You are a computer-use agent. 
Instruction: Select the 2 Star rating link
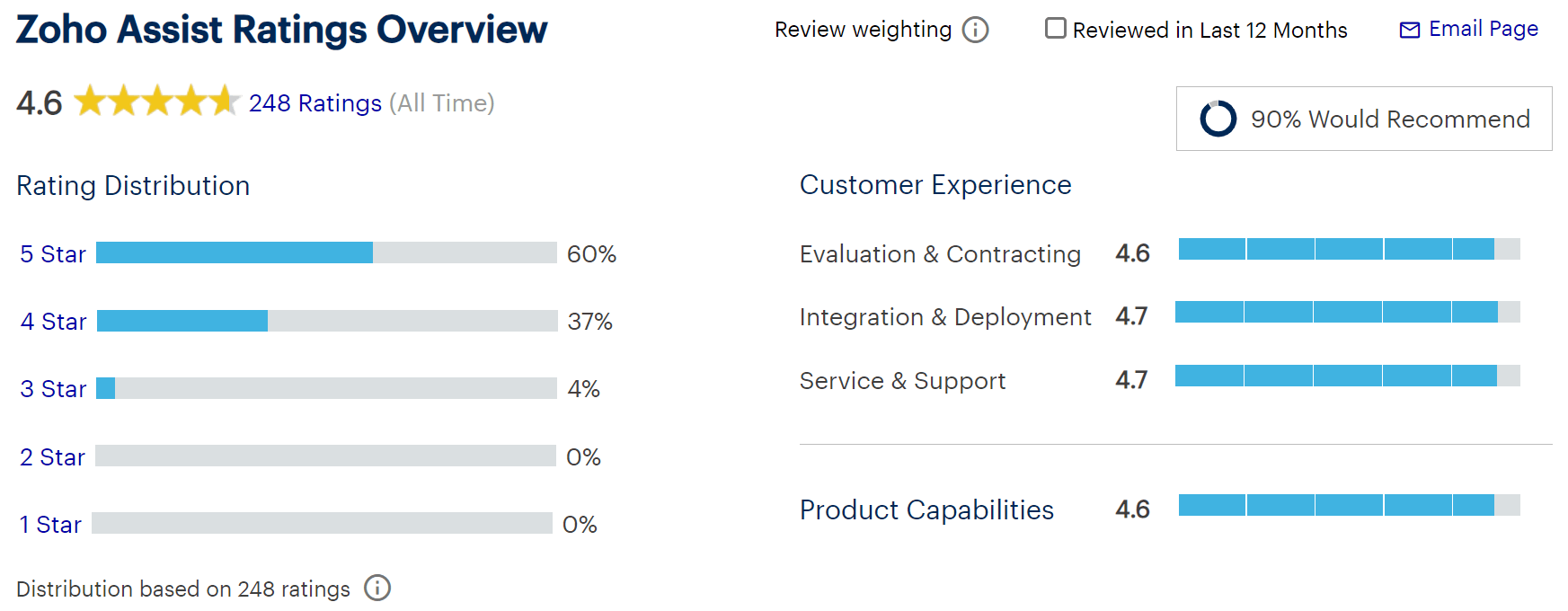(52, 457)
